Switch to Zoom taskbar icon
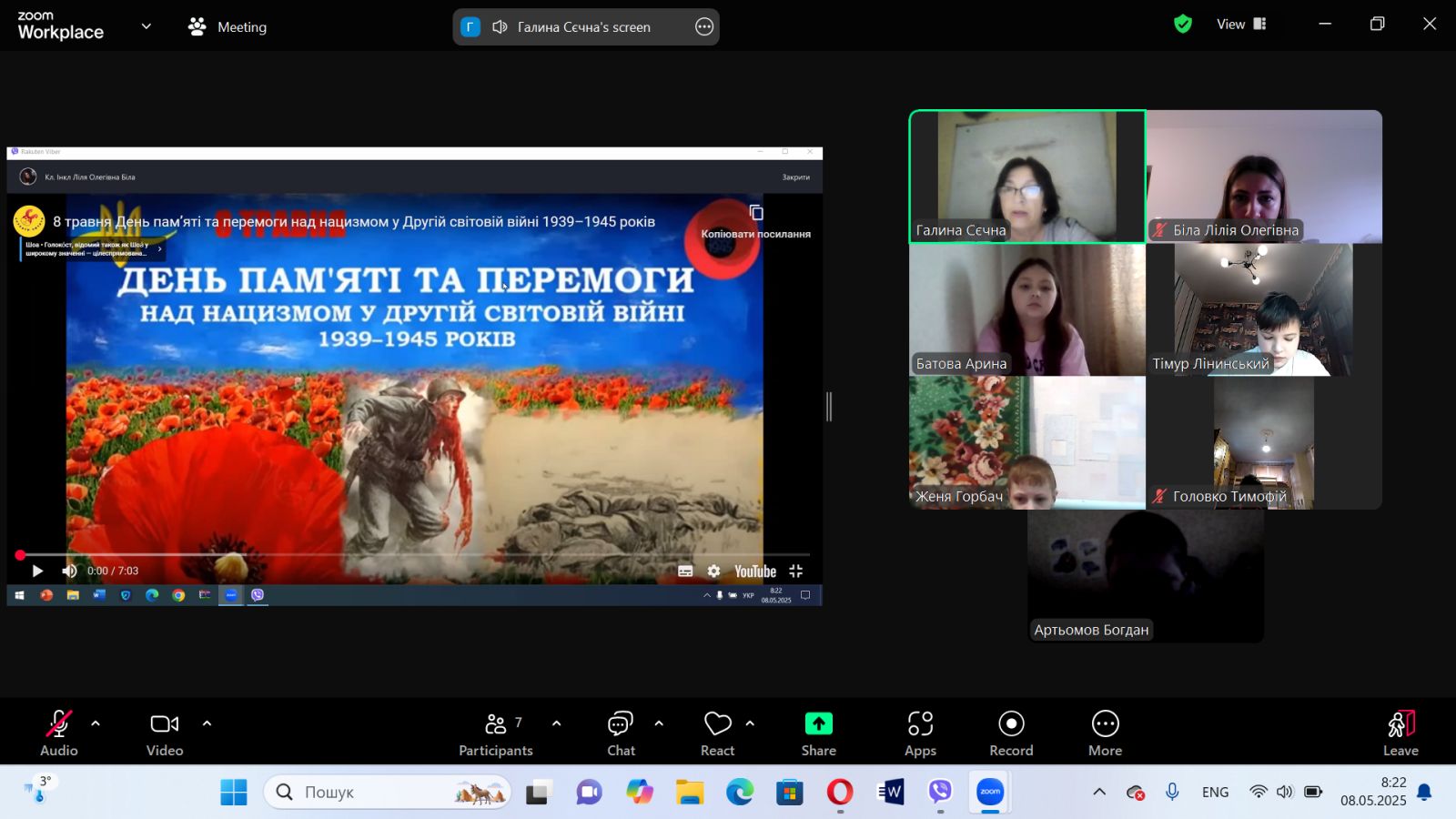Viewport: 1456px width, 819px height. [x=990, y=793]
